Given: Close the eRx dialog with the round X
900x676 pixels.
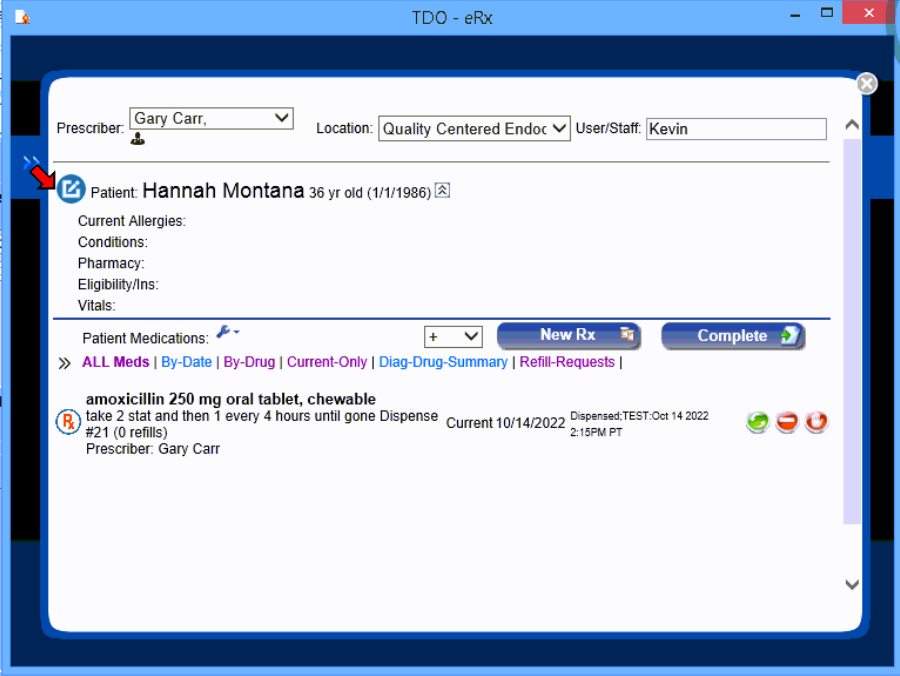Looking at the screenshot, I should coord(867,84).
